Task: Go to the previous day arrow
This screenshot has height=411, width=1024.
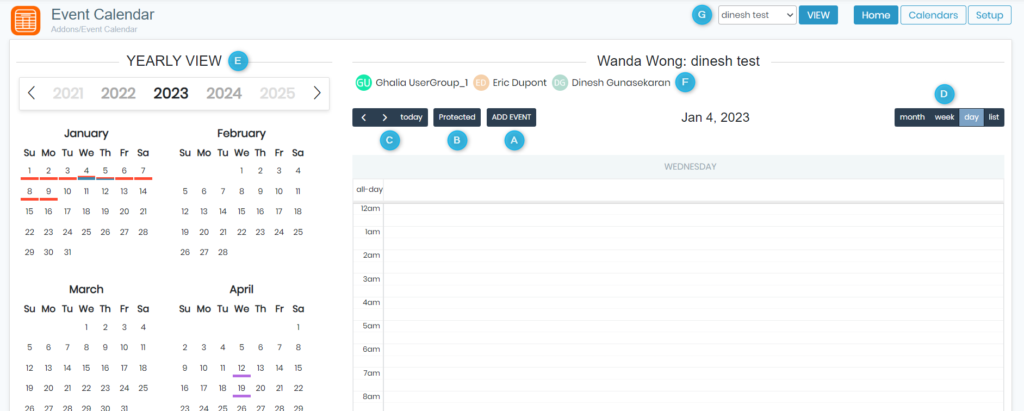Action: pos(363,118)
